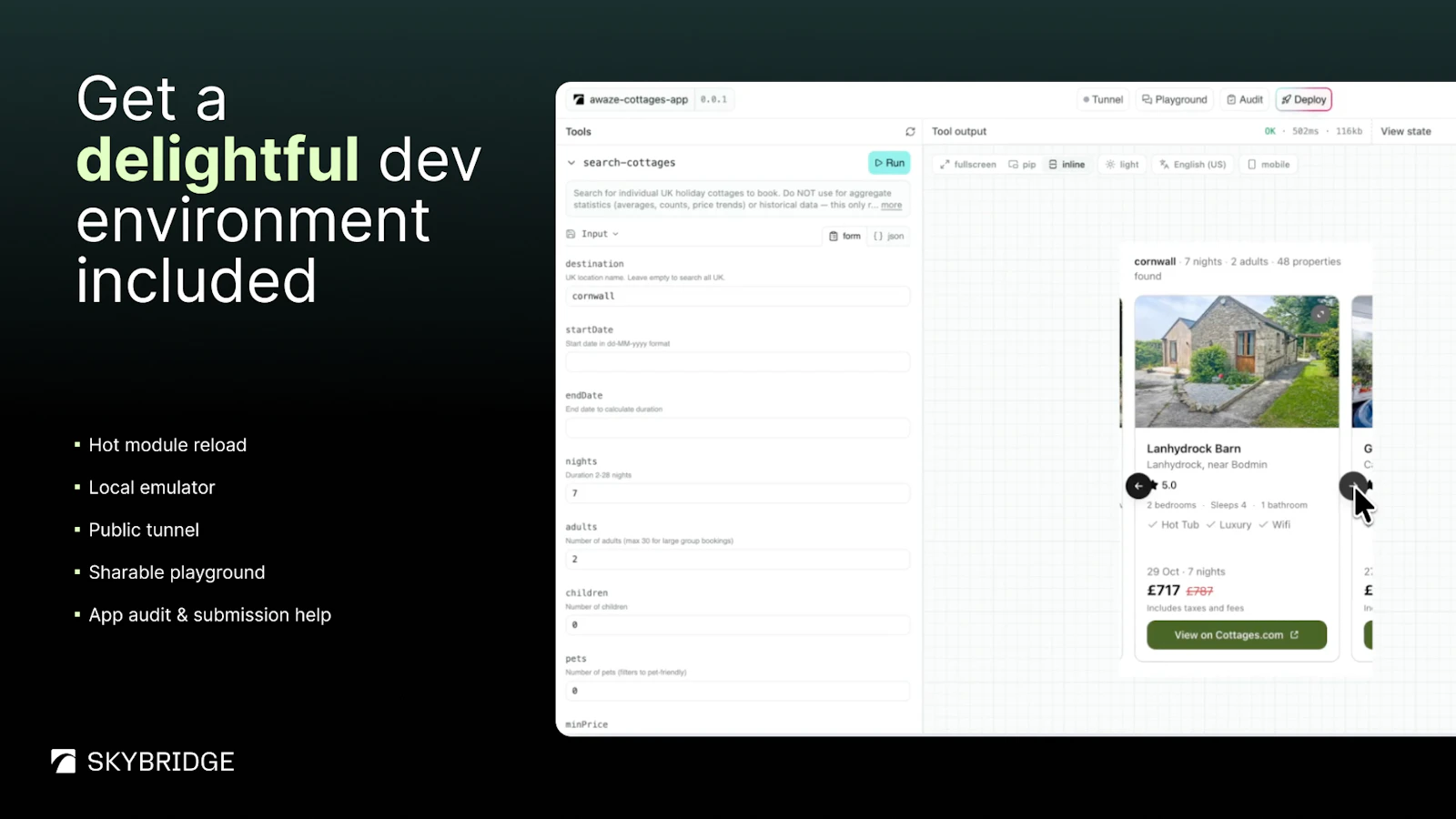Viewport: 1456px width, 819px height.
Task: Toggle the light theme option
Action: pos(1122,165)
